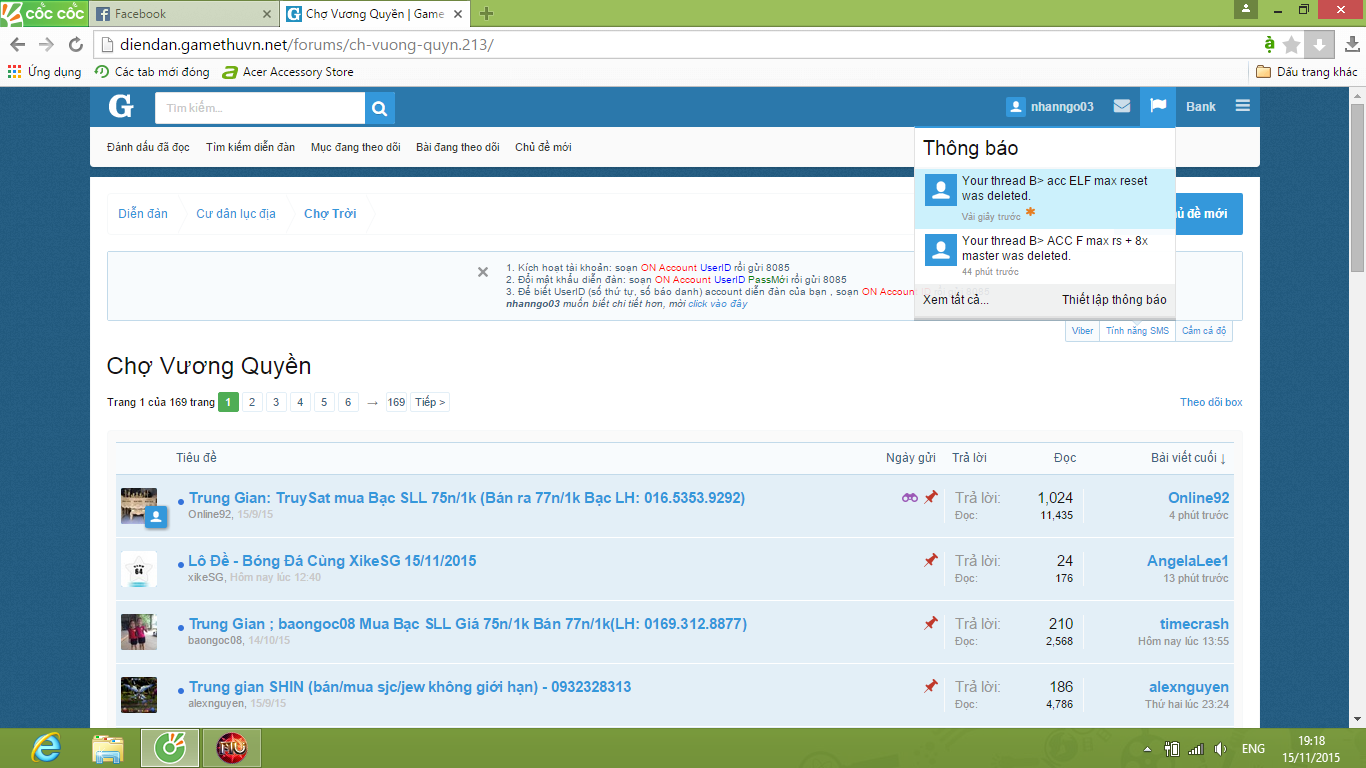Open File Explorer from taskbar
Viewport: 1366px width, 768px height.
pyautogui.click(x=108, y=748)
